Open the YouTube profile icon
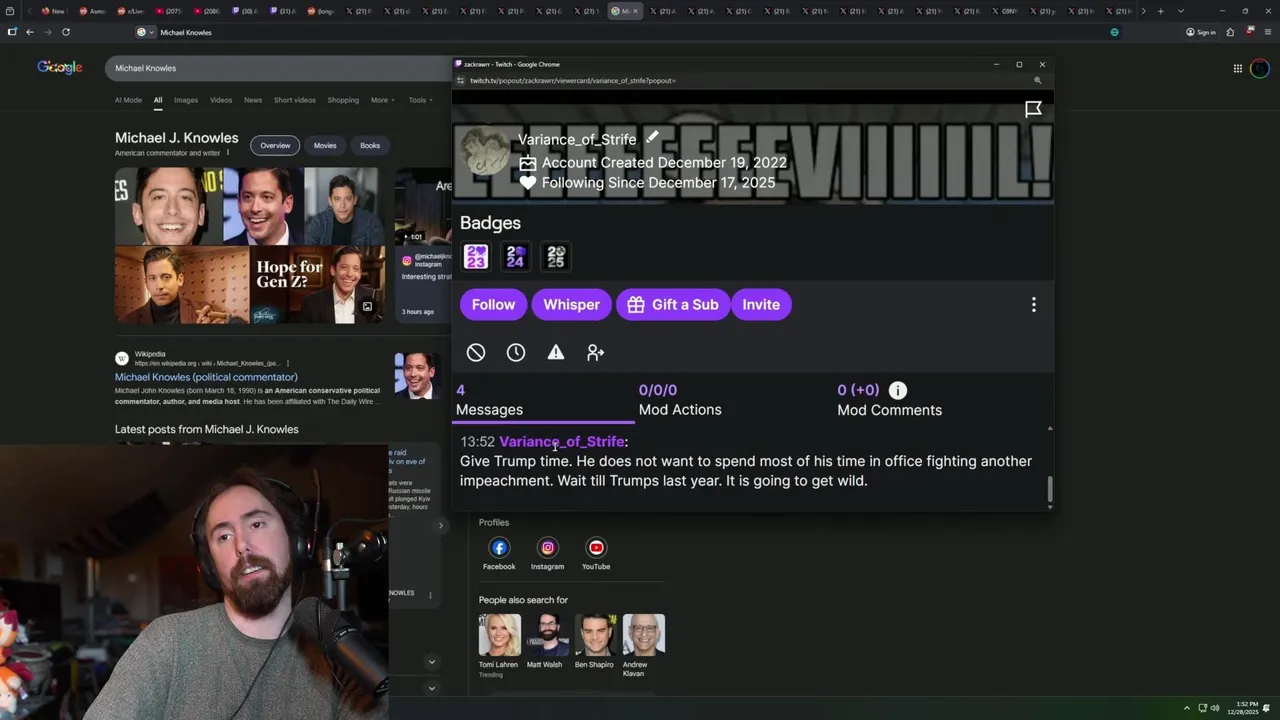 596,547
